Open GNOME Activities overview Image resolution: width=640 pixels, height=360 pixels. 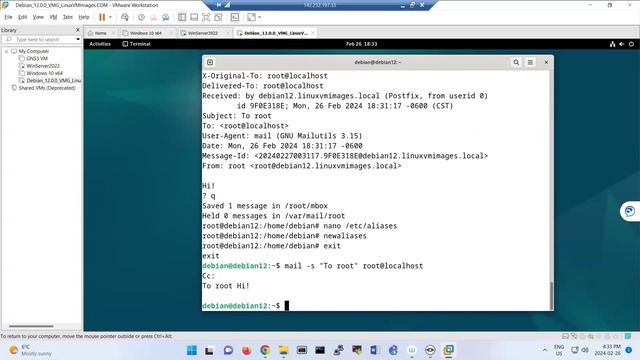[x=100, y=44]
